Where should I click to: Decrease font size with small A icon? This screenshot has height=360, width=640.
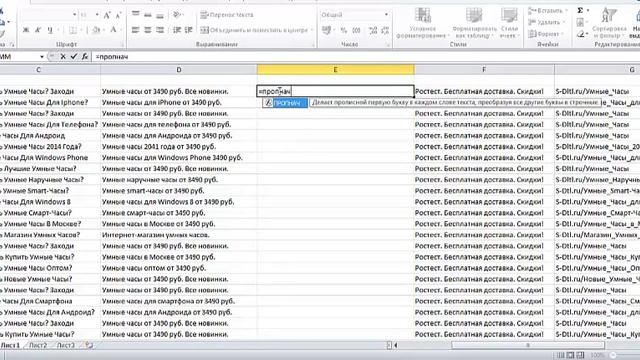(x=118, y=15)
